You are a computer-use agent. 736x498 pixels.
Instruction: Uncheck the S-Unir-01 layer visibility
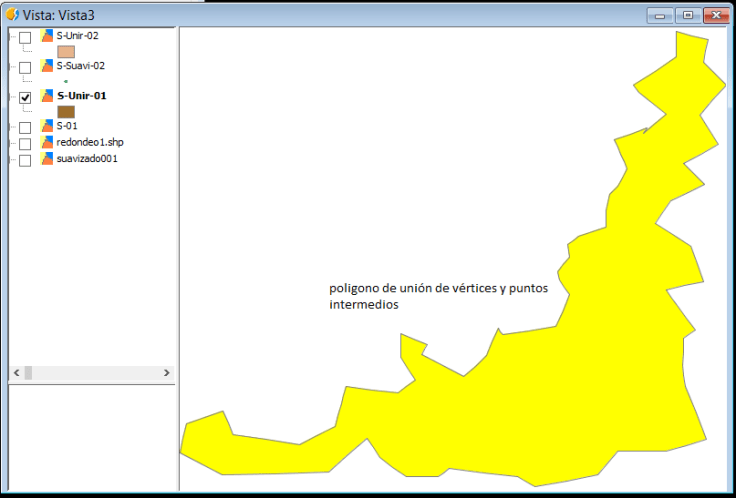point(25,97)
